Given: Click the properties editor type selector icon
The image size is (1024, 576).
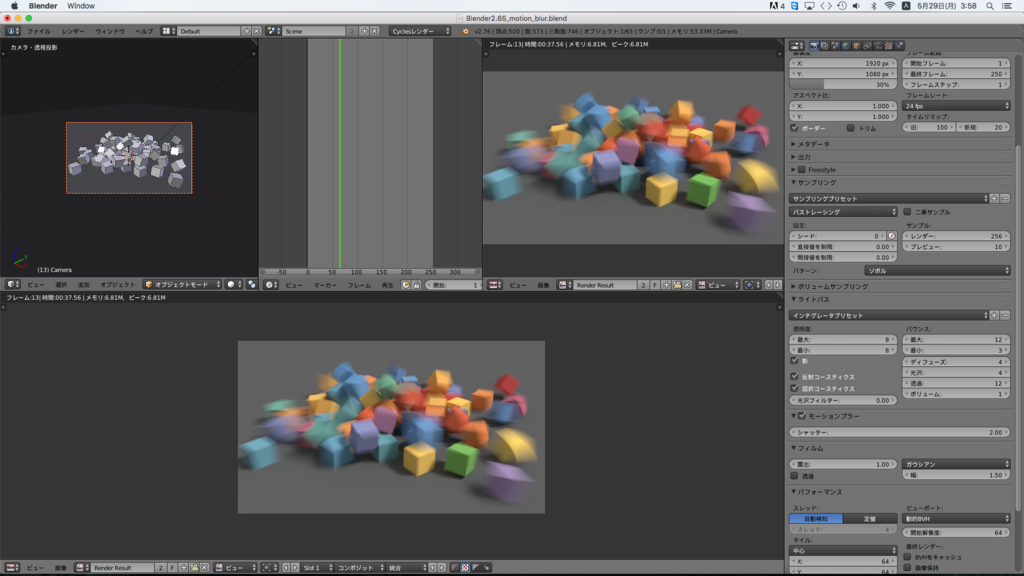Looking at the screenshot, I should (x=797, y=46).
